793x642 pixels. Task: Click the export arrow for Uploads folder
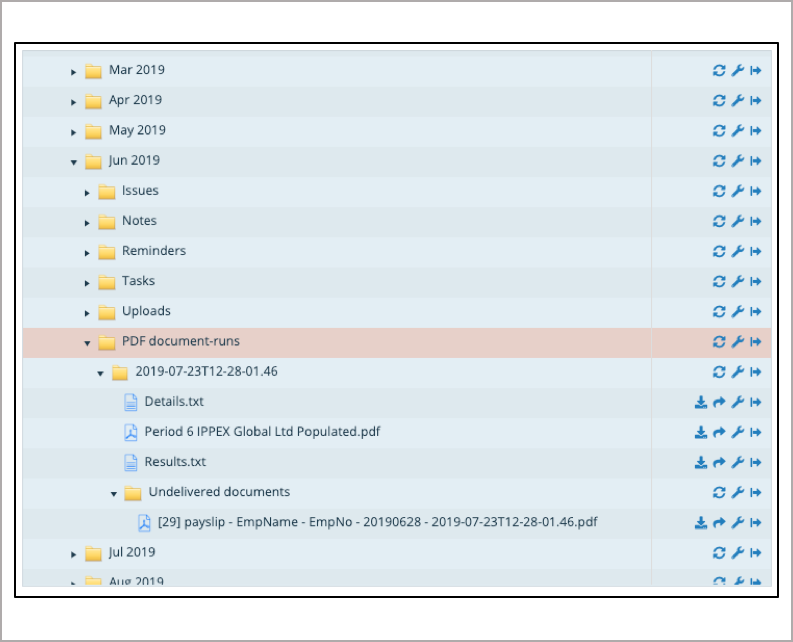pos(756,312)
